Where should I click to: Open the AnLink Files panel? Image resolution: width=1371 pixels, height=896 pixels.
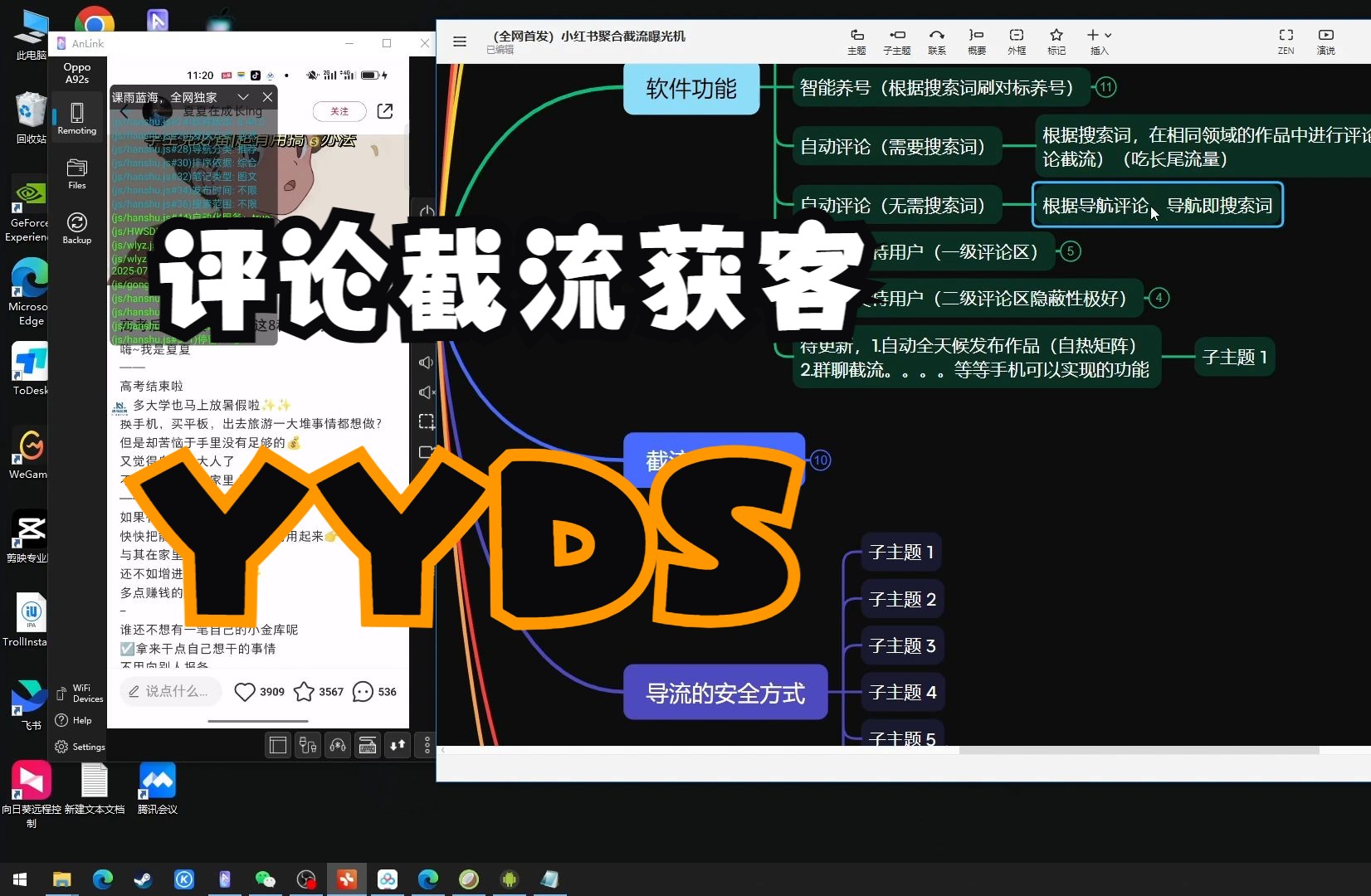tap(77, 173)
